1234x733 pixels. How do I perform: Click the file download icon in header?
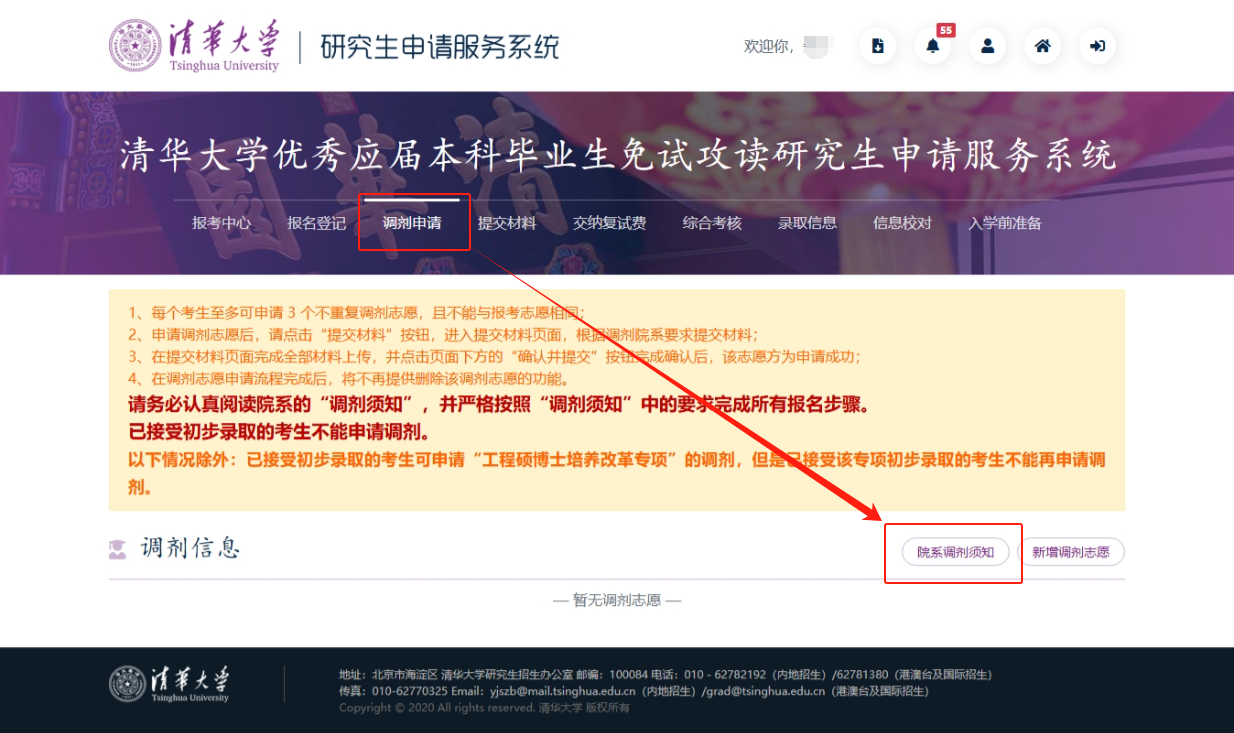tap(878, 46)
